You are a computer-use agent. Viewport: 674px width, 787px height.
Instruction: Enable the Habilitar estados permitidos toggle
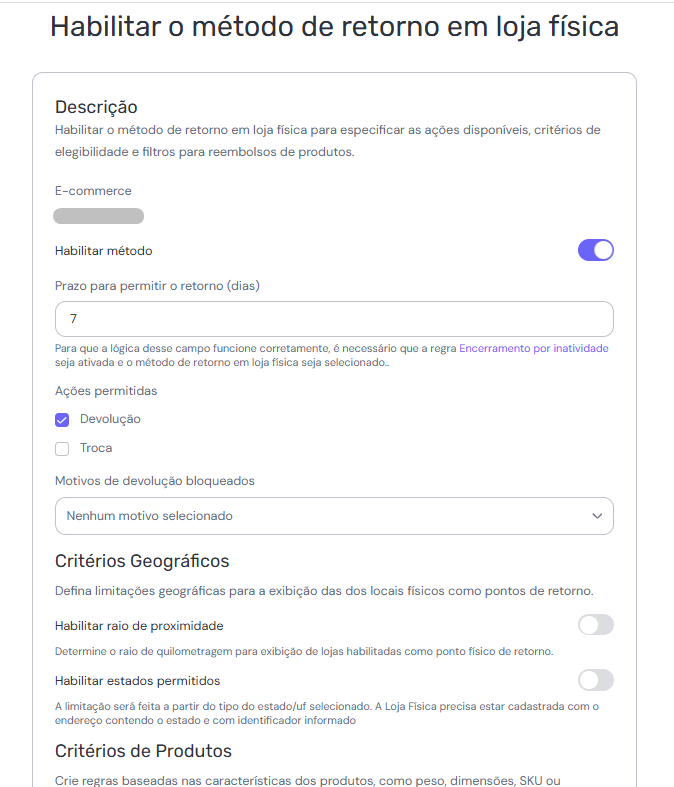tap(595, 680)
